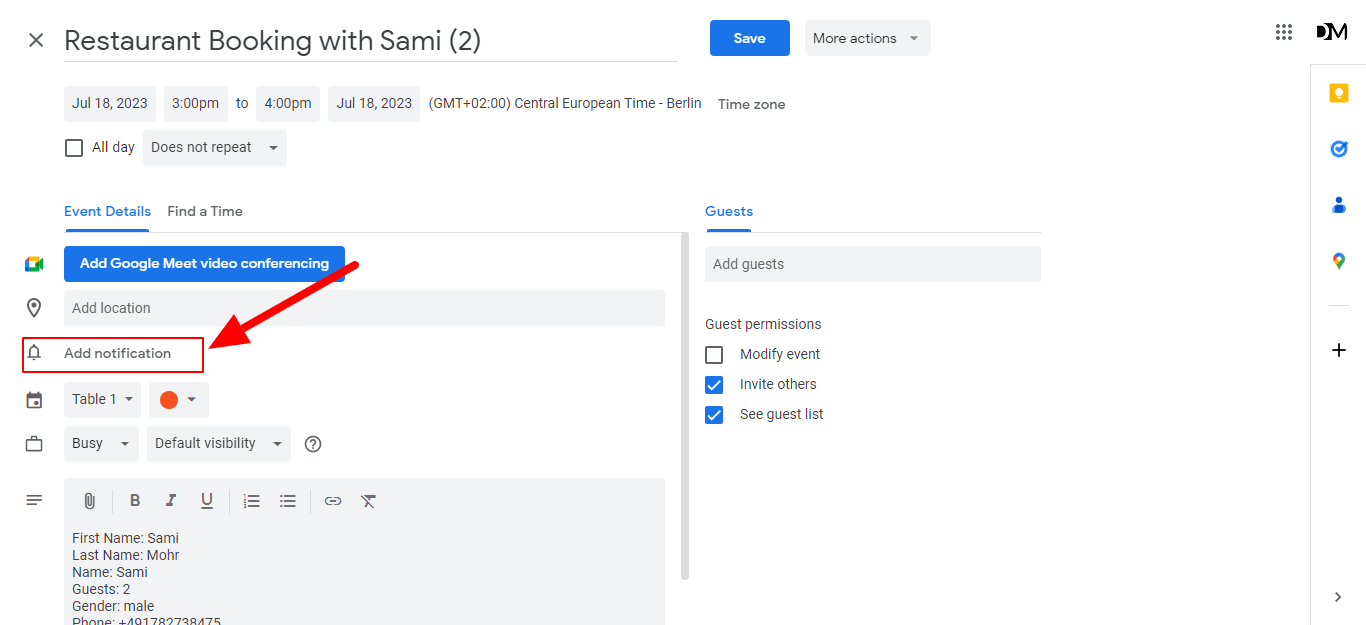Image resolution: width=1366 pixels, height=625 pixels.
Task: Toggle underline formatting
Action: tap(207, 500)
